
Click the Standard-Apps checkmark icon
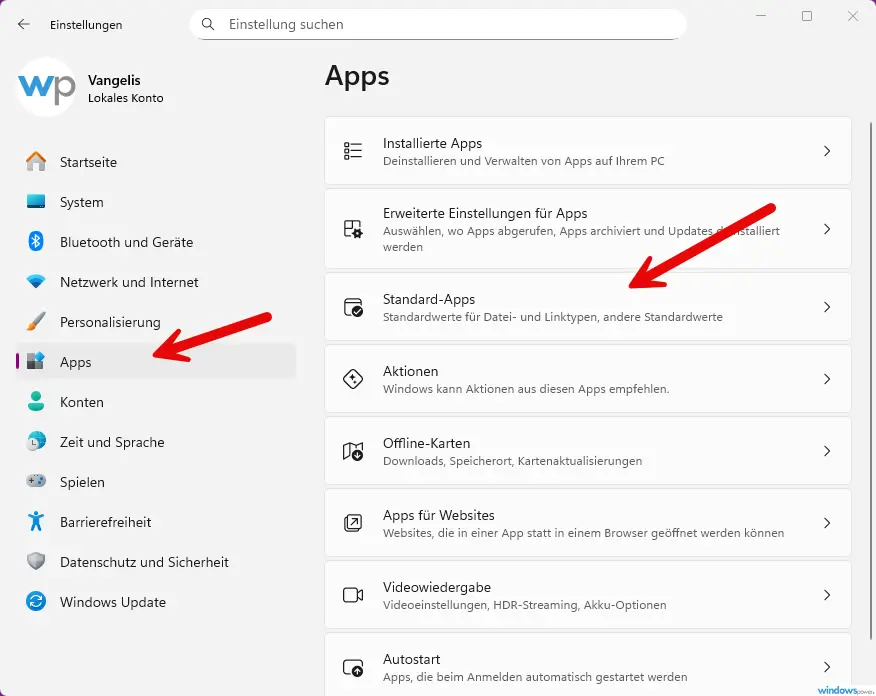[352, 304]
